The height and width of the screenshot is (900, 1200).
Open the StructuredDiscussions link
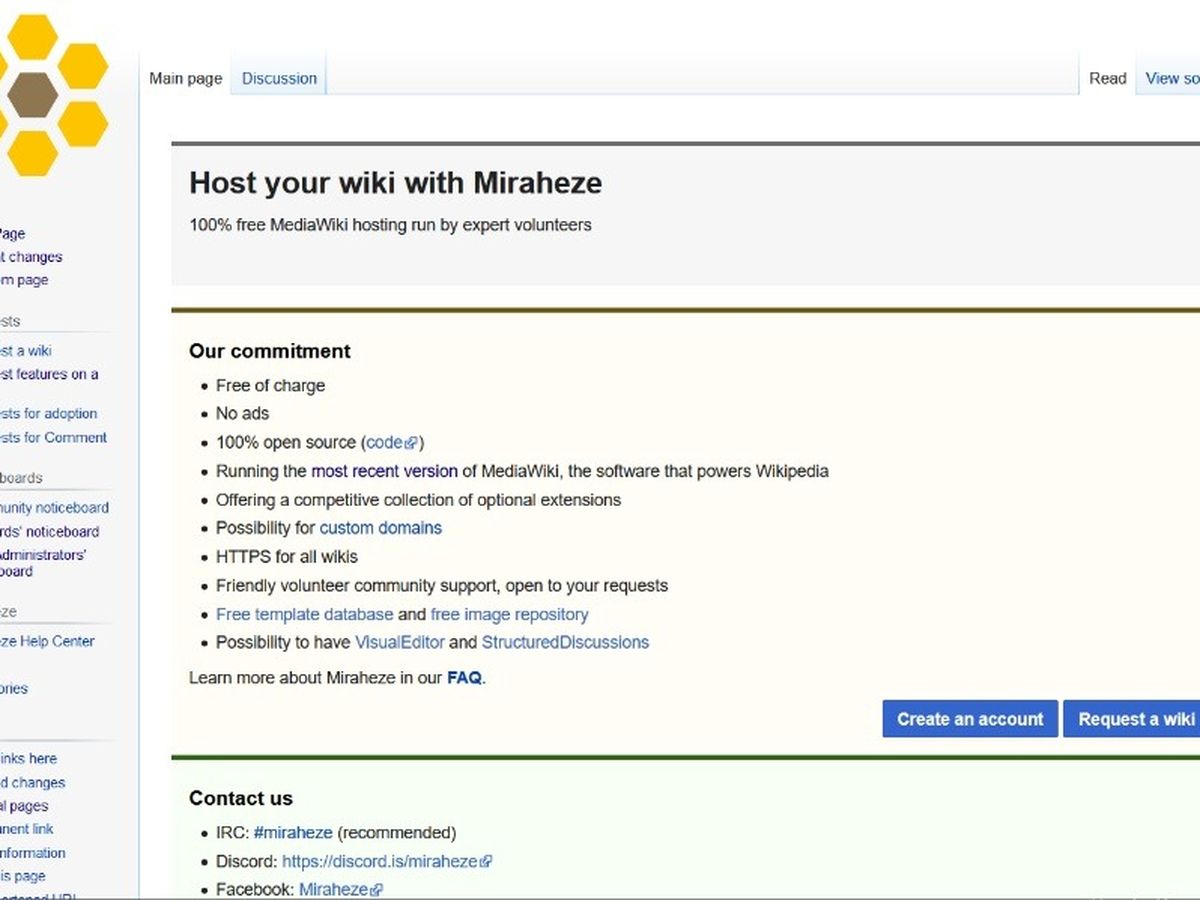[565, 642]
